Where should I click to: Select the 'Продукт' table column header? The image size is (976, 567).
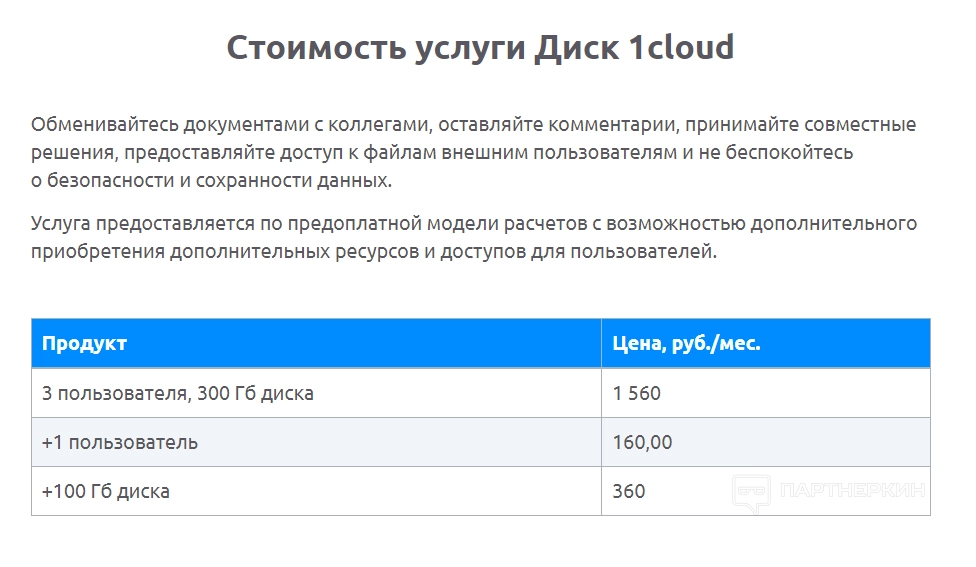click(85, 344)
